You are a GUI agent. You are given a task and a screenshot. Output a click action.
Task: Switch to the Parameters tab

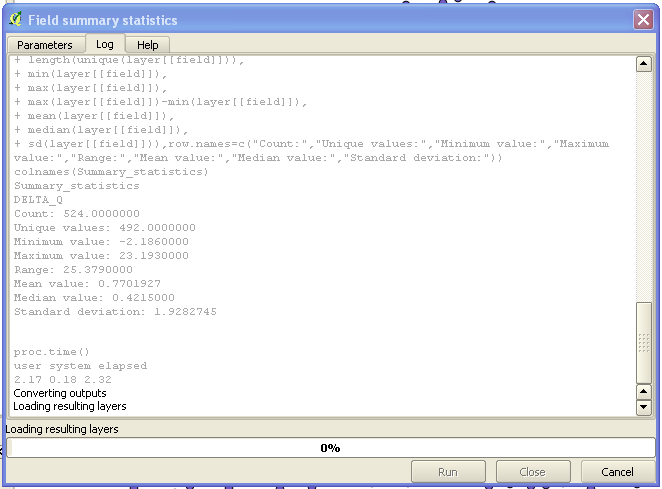pyautogui.click(x=45, y=45)
